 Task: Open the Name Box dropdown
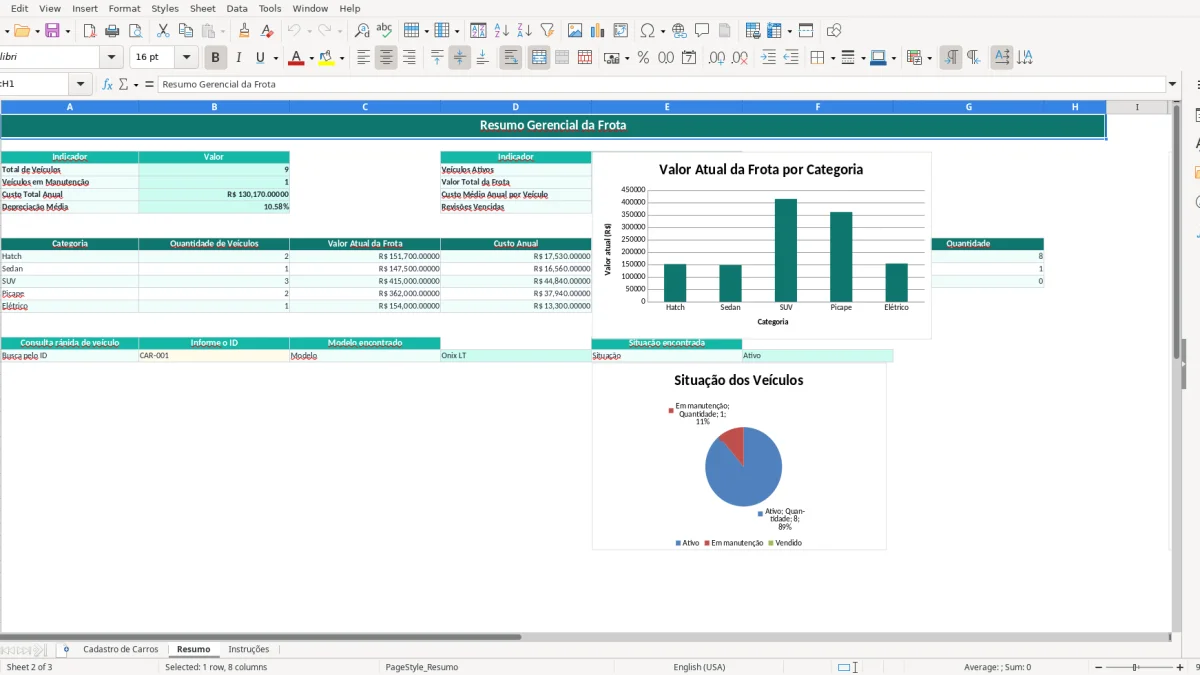point(81,84)
